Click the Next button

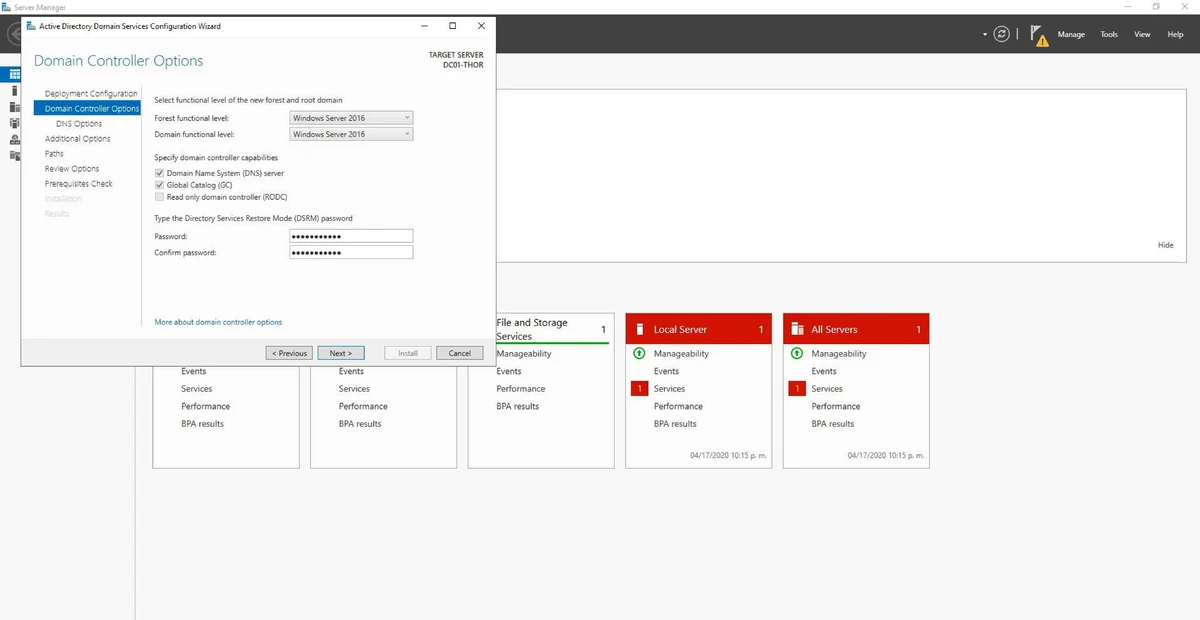[x=341, y=353]
